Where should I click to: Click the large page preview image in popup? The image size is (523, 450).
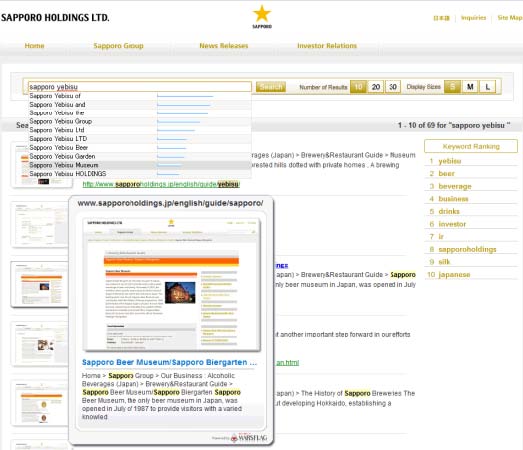pyautogui.click(x=171, y=284)
